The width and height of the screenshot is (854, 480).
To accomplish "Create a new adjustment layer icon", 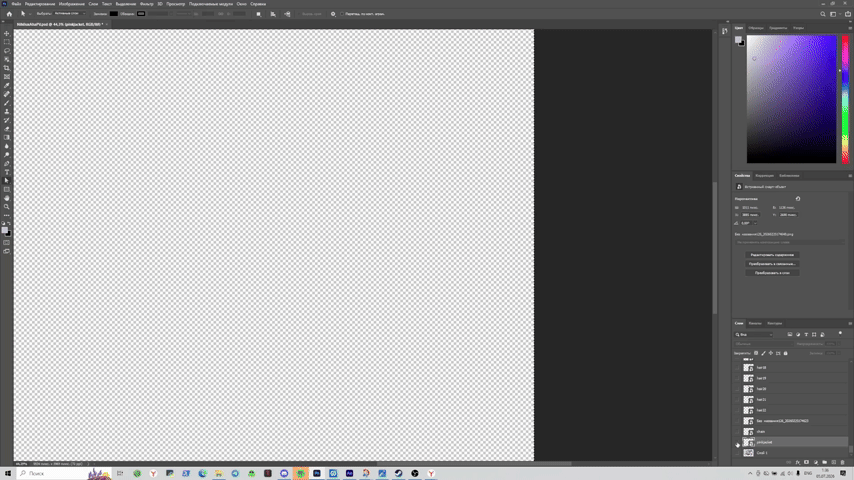I will pyautogui.click(x=815, y=463).
